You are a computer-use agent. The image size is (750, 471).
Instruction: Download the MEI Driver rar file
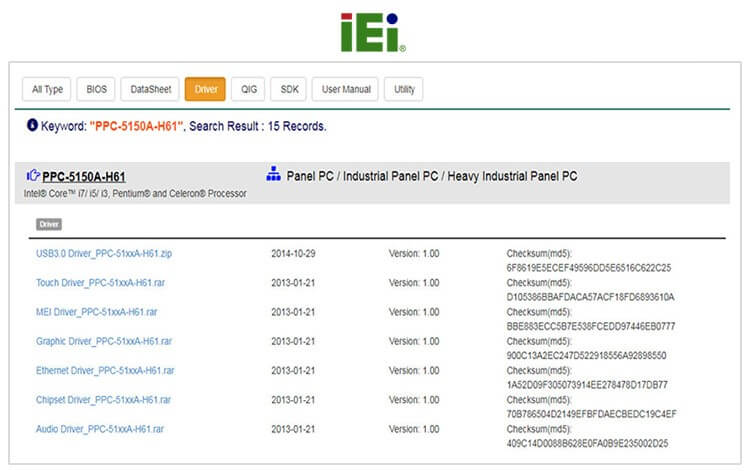96,312
